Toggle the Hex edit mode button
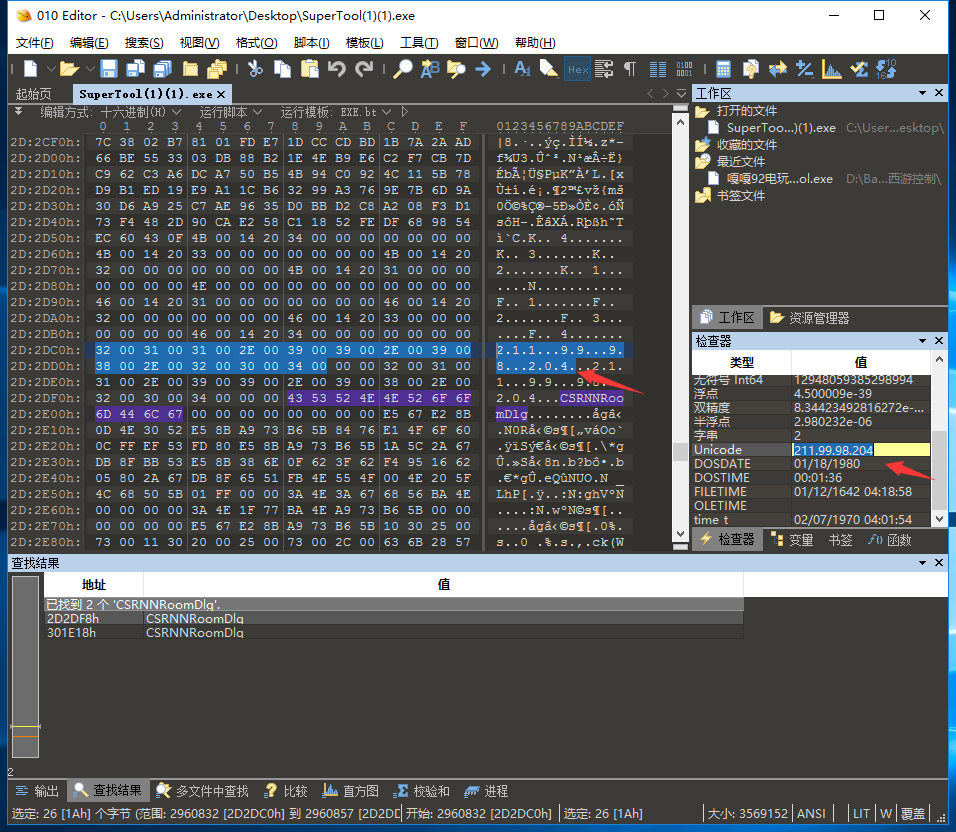 coord(577,69)
